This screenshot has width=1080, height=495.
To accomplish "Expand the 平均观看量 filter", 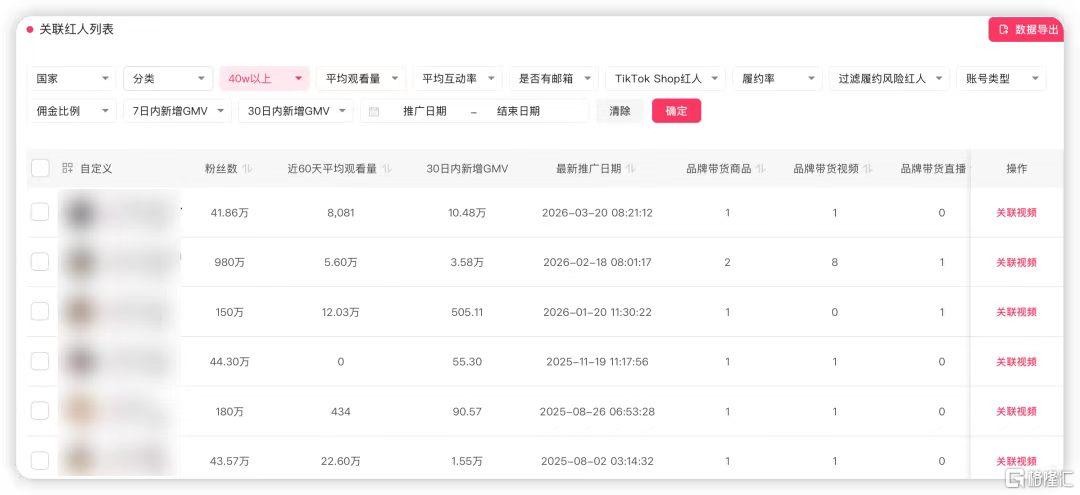I will 361,78.
